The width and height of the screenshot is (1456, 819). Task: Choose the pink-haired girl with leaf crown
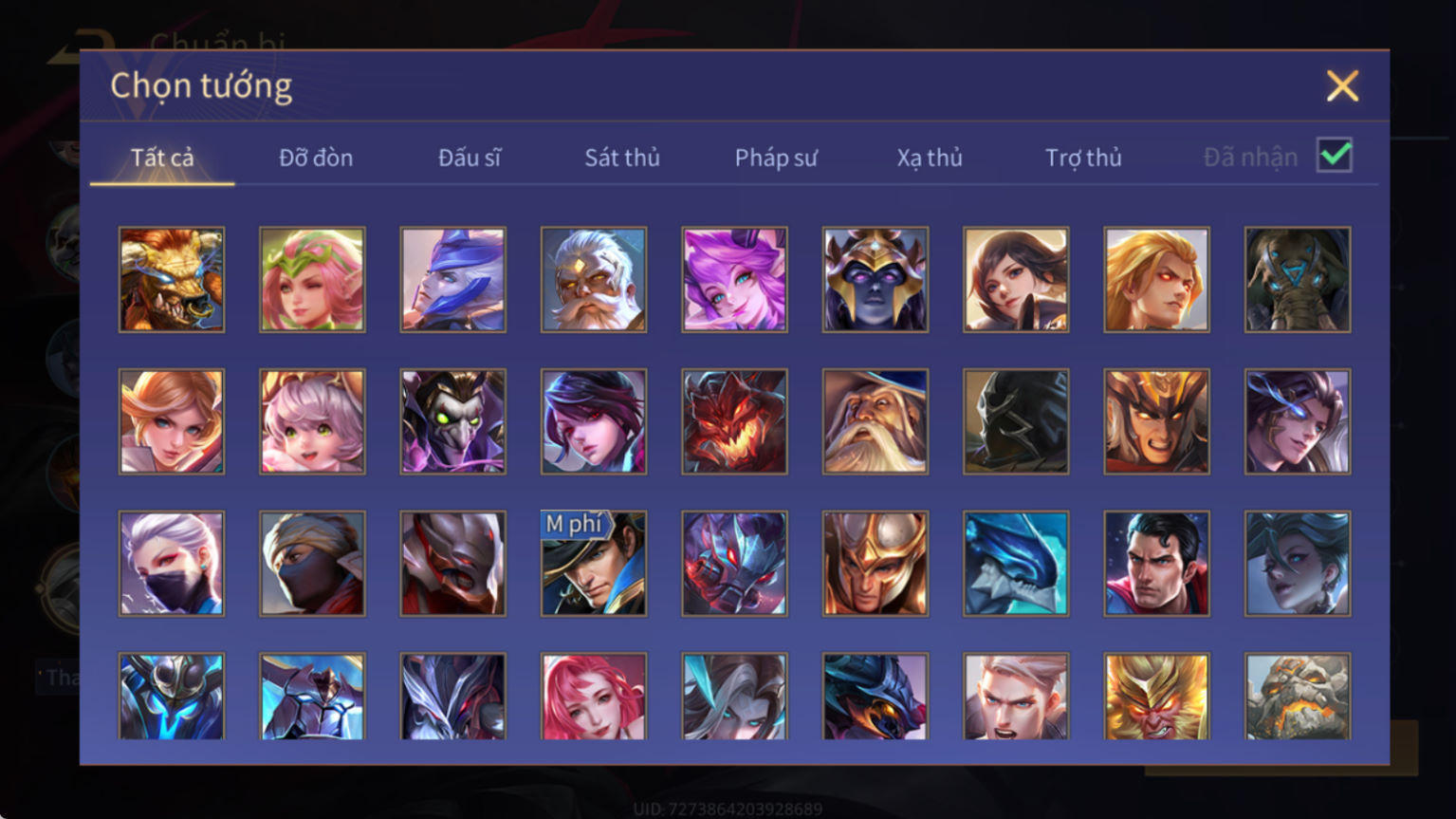tap(312, 280)
